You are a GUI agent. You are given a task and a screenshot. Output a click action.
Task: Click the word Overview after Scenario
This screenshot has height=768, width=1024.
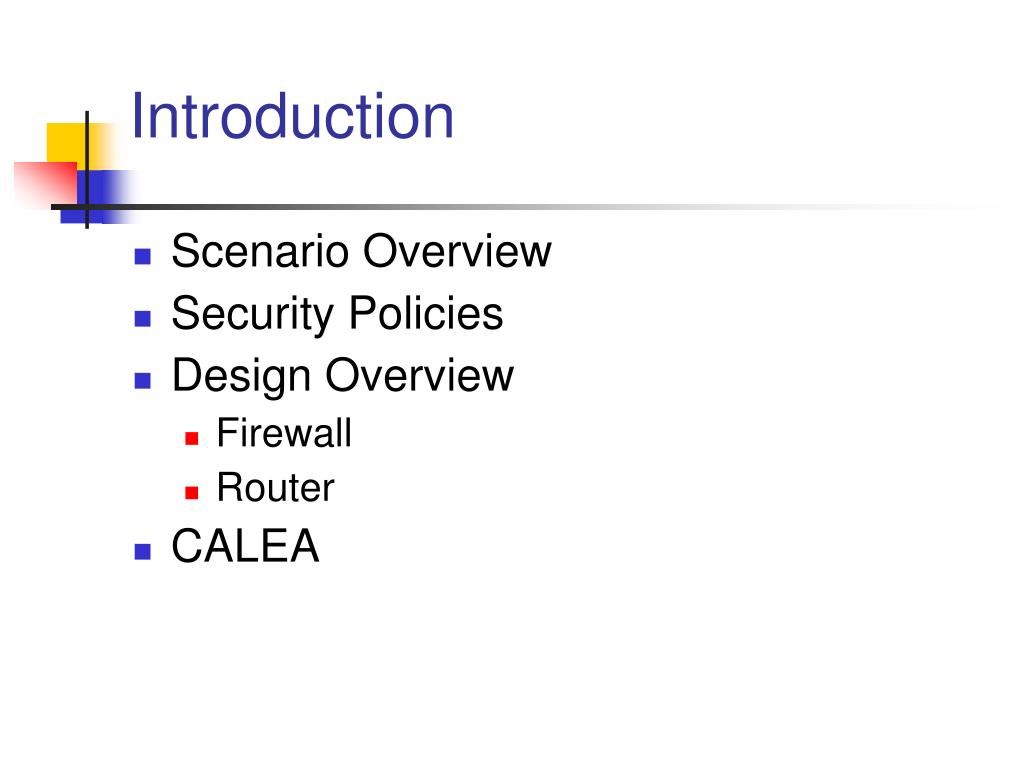point(456,251)
